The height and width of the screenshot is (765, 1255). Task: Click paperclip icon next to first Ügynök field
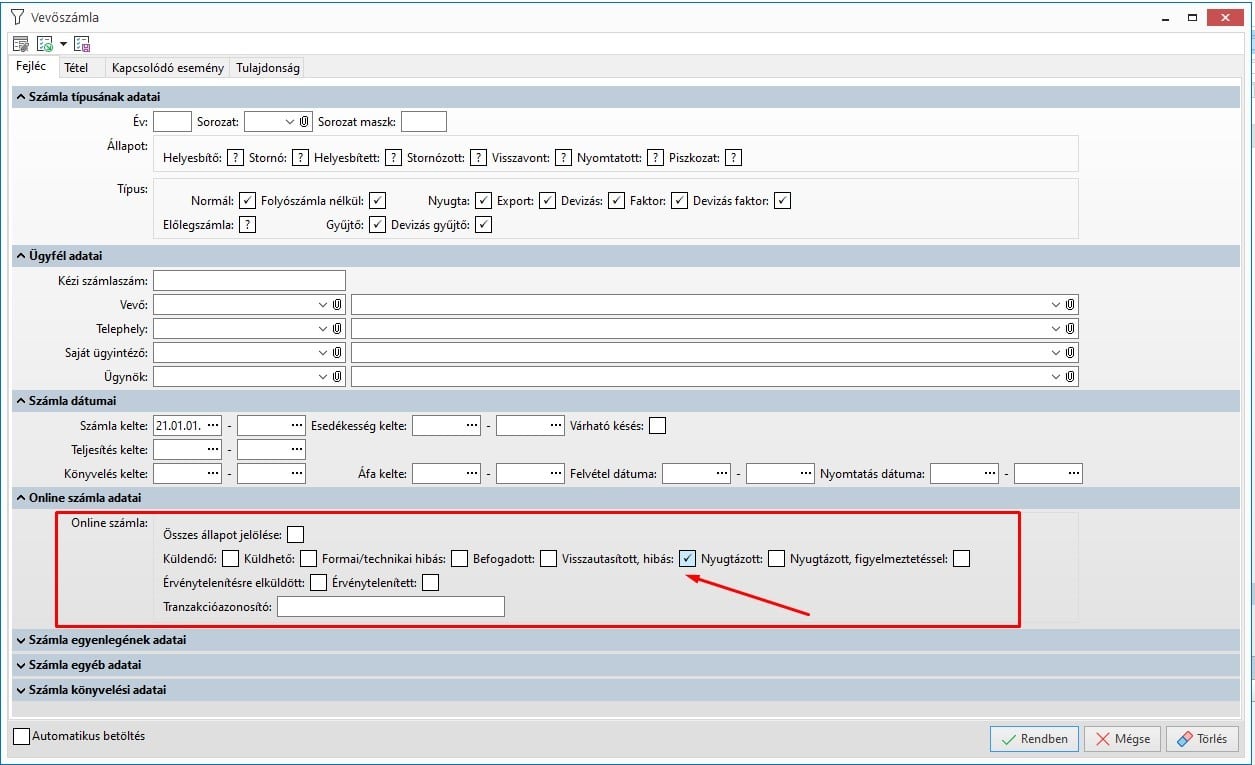coord(338,377)
